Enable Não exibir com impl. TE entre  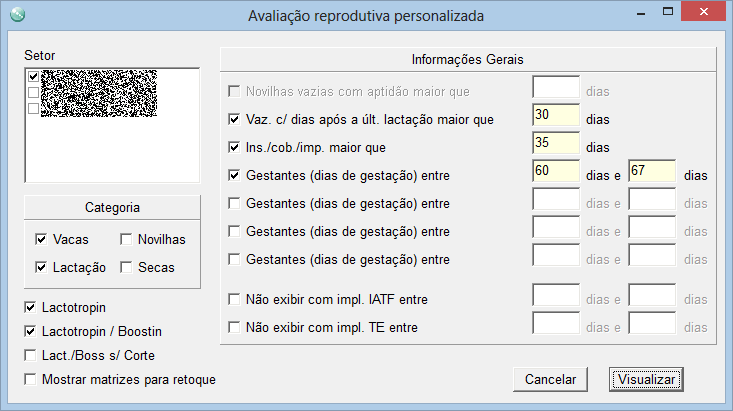tap(234, 327)
